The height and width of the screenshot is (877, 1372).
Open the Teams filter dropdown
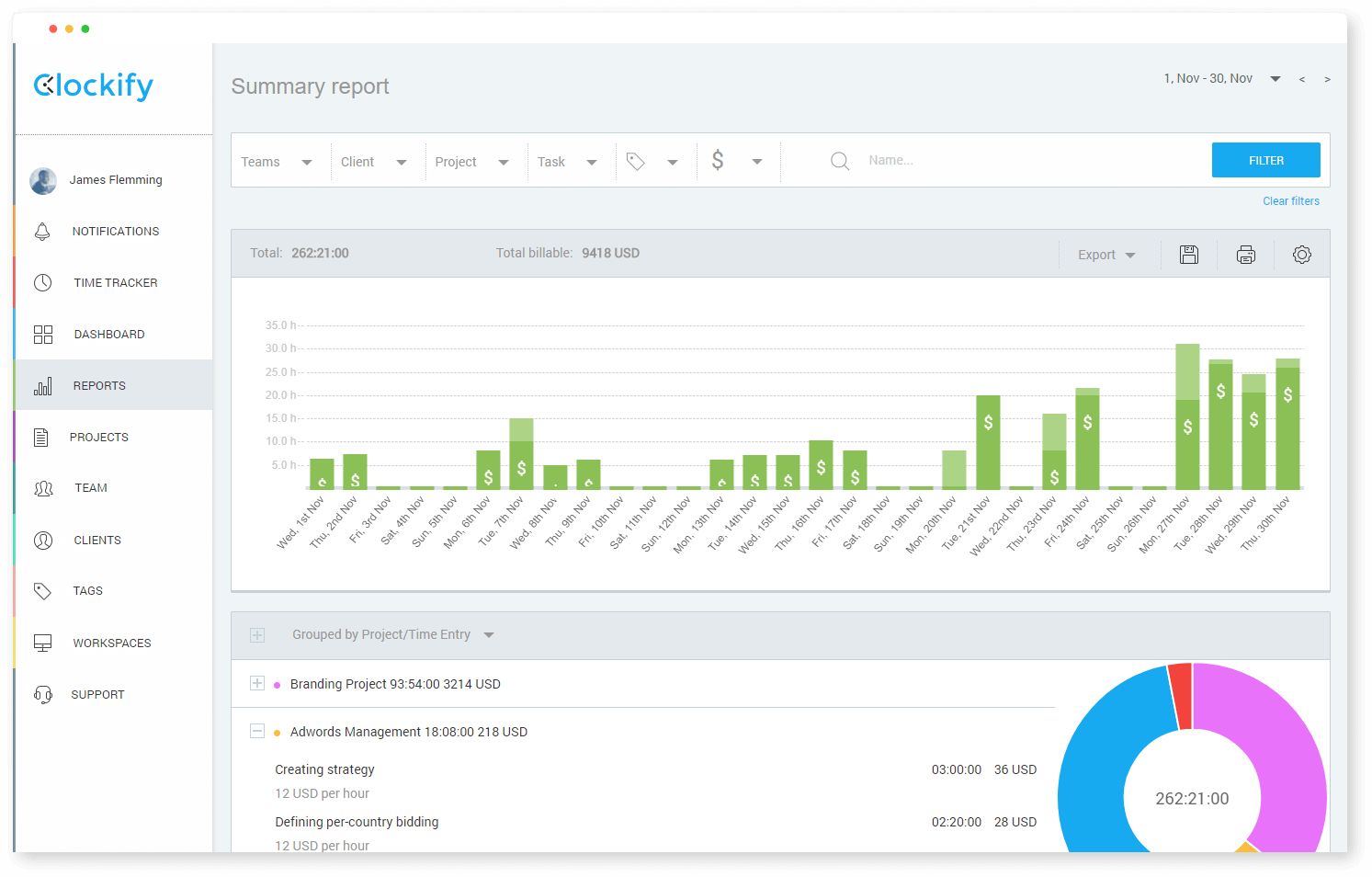pyautogui.click(x=277, y=162)
